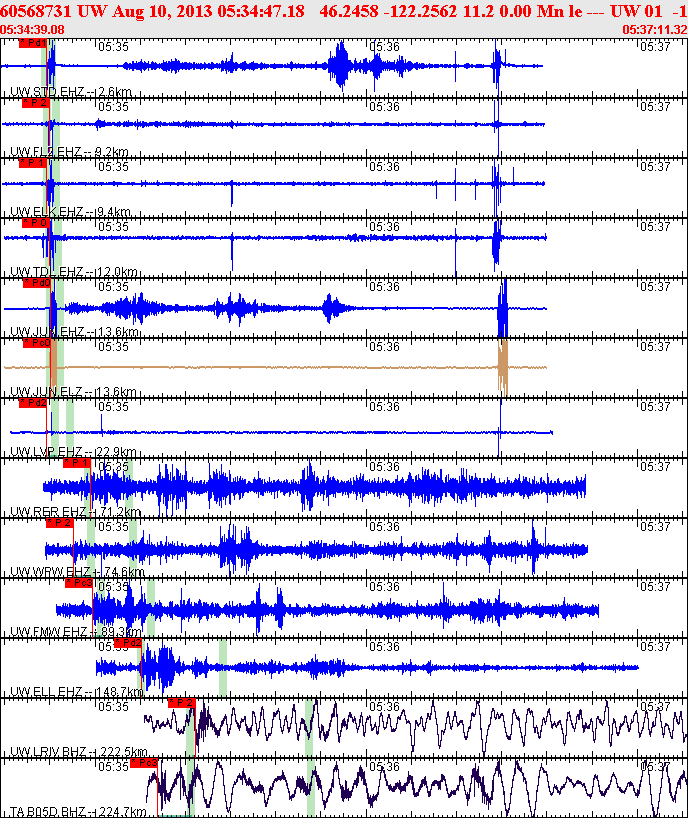Click the Pd2 pick flag on ELL trace

click(x=128, y=643)
